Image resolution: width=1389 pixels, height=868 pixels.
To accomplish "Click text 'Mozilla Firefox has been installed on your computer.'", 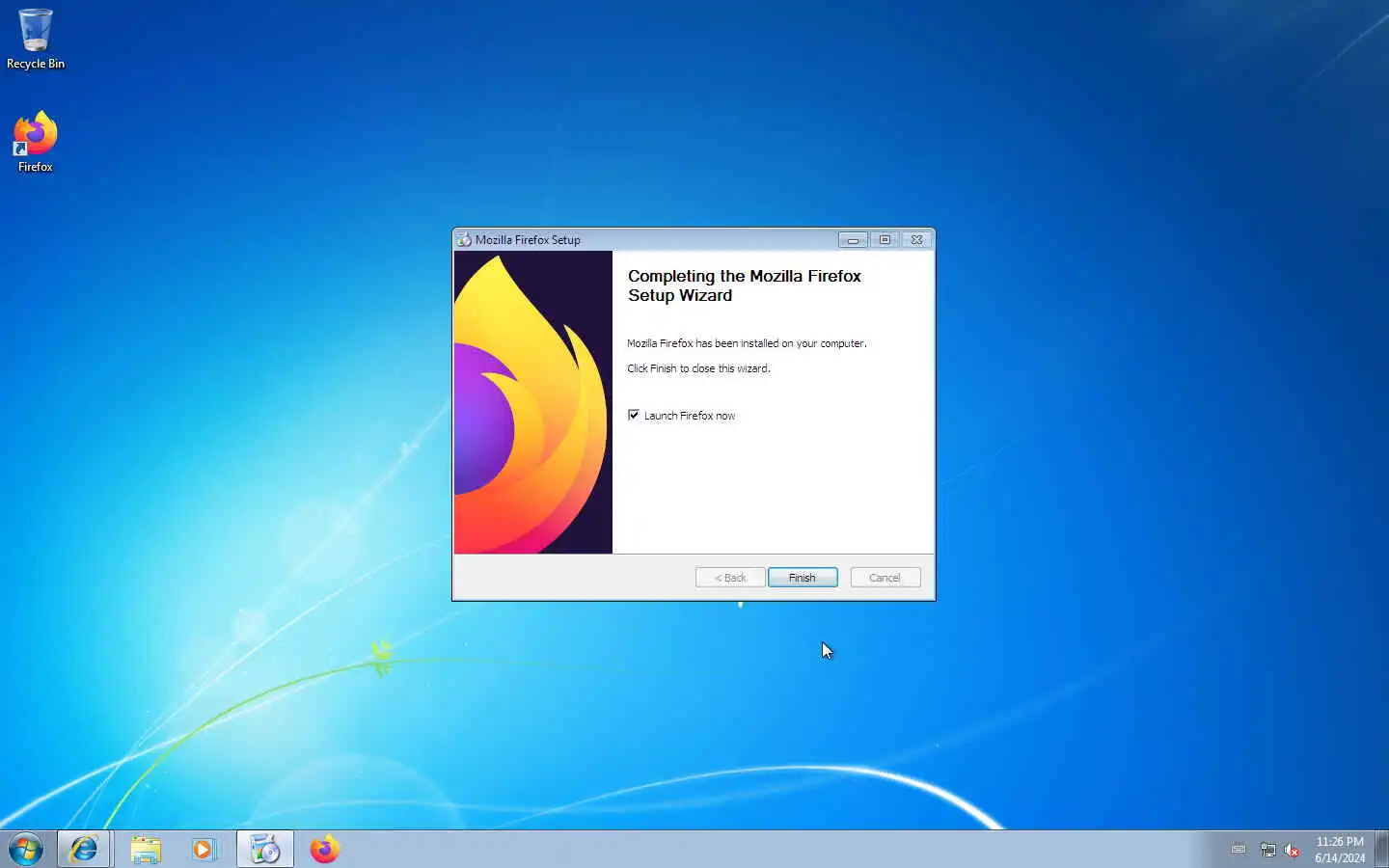I will pos(747,343).
